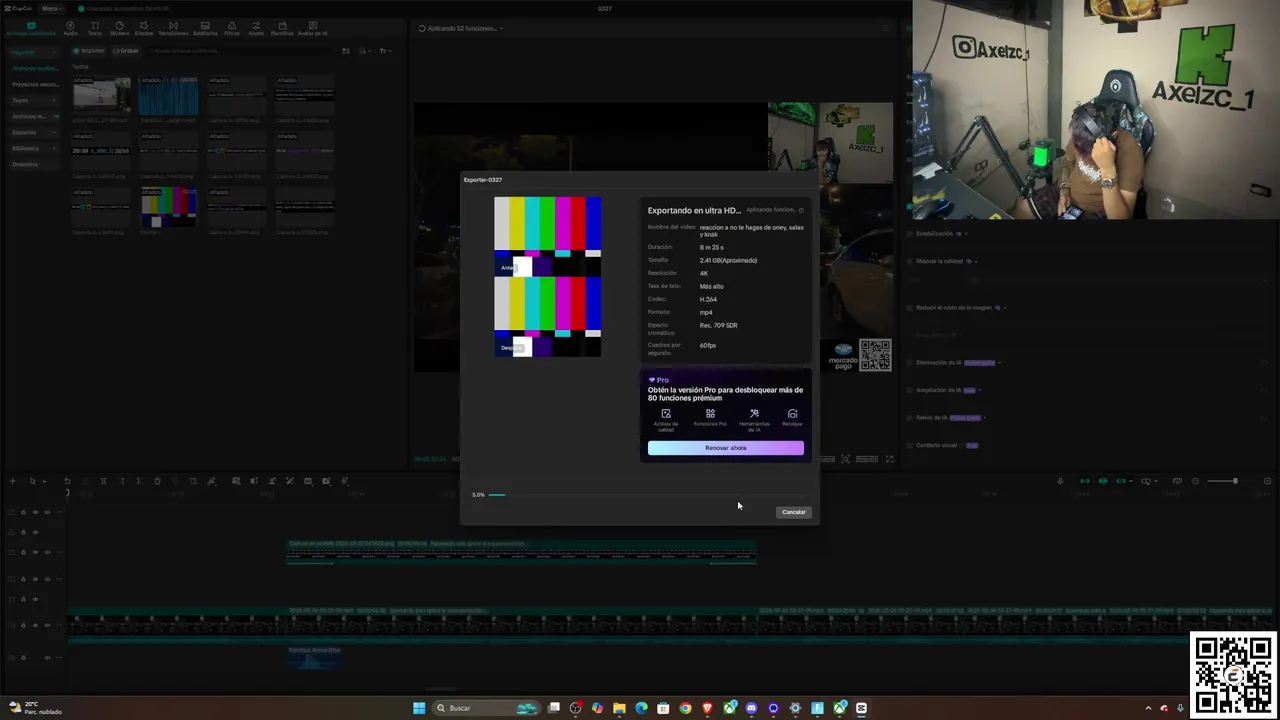Select Proyectos secundarios in the sidebar

(x=35, y=84)
